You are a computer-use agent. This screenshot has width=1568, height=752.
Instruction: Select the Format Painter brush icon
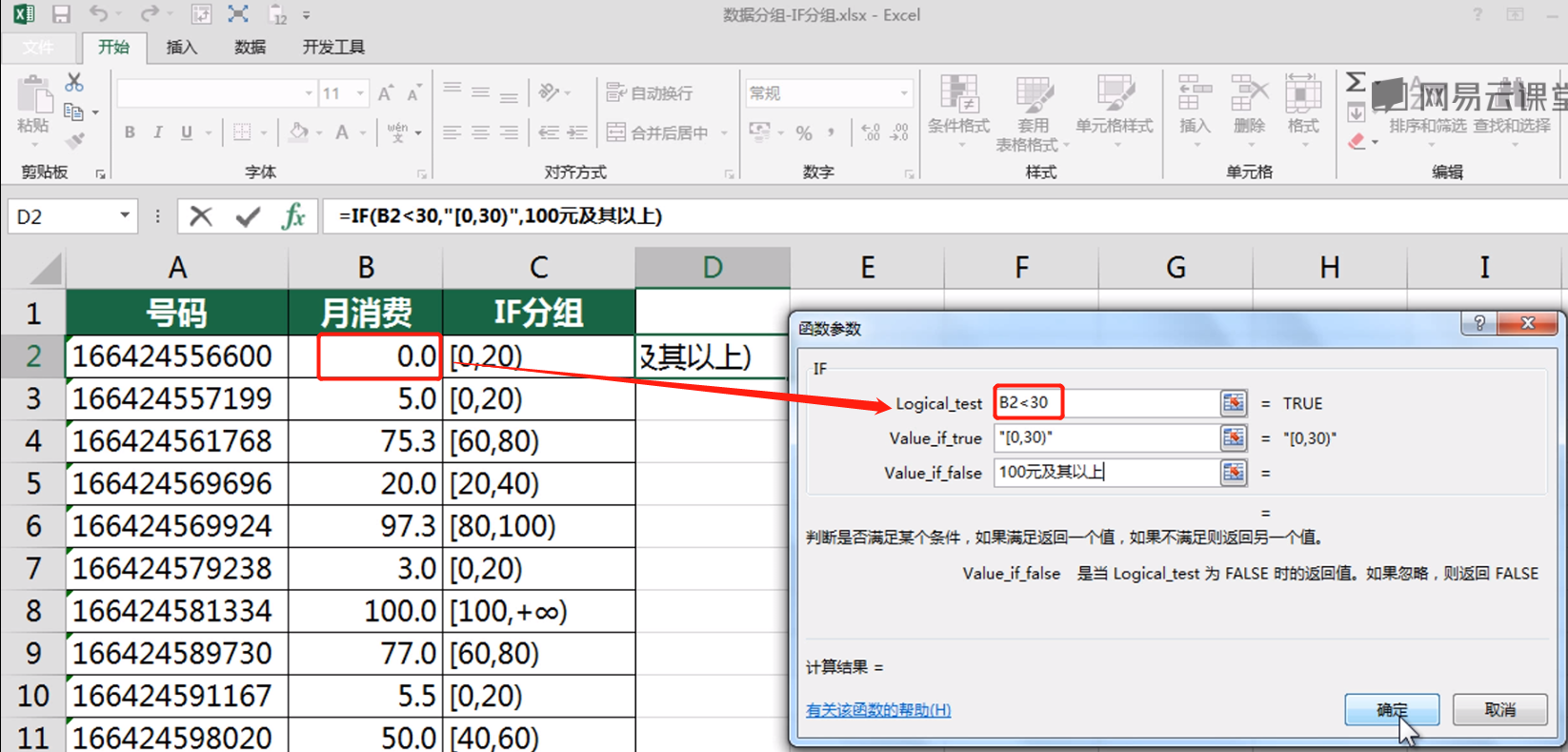coord(74,140)
